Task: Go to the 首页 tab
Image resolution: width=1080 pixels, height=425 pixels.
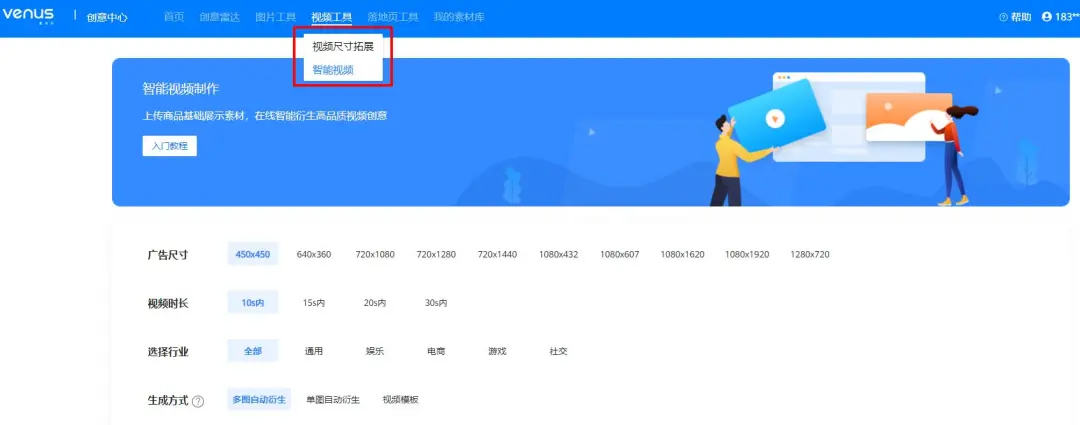Action: tap(174, 17)
